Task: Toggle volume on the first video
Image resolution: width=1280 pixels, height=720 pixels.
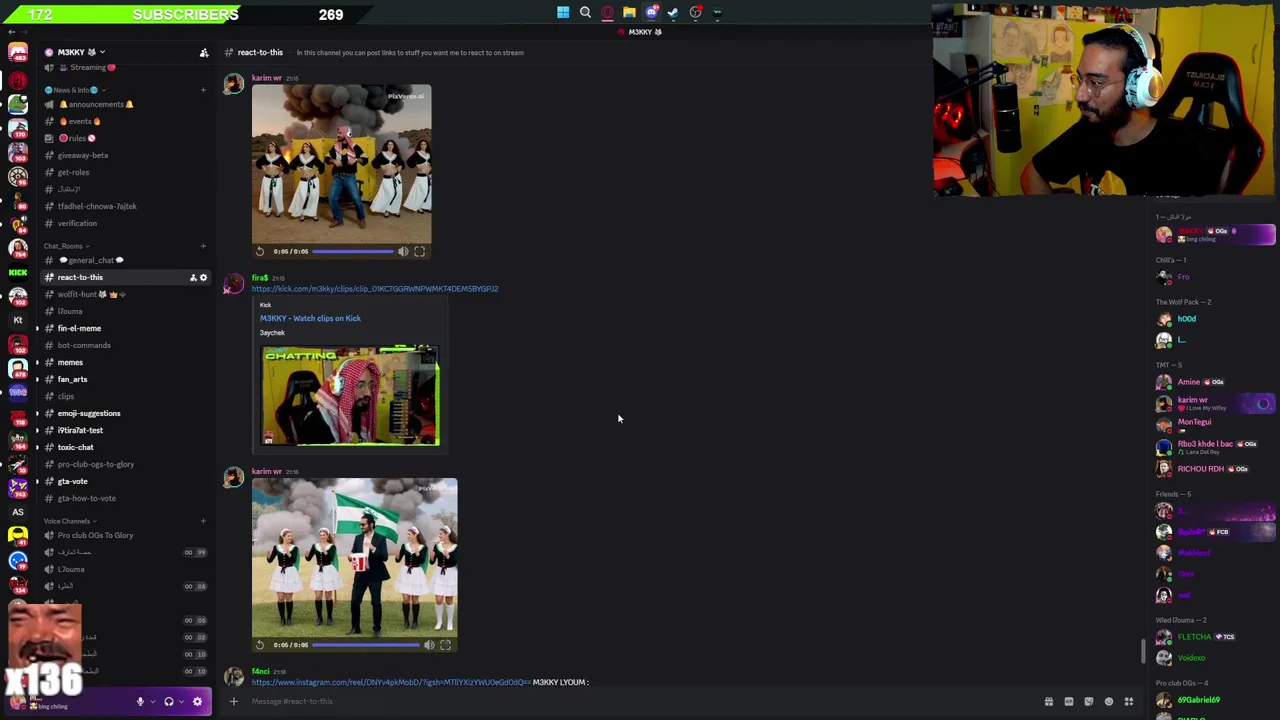Action: [403, 251]
